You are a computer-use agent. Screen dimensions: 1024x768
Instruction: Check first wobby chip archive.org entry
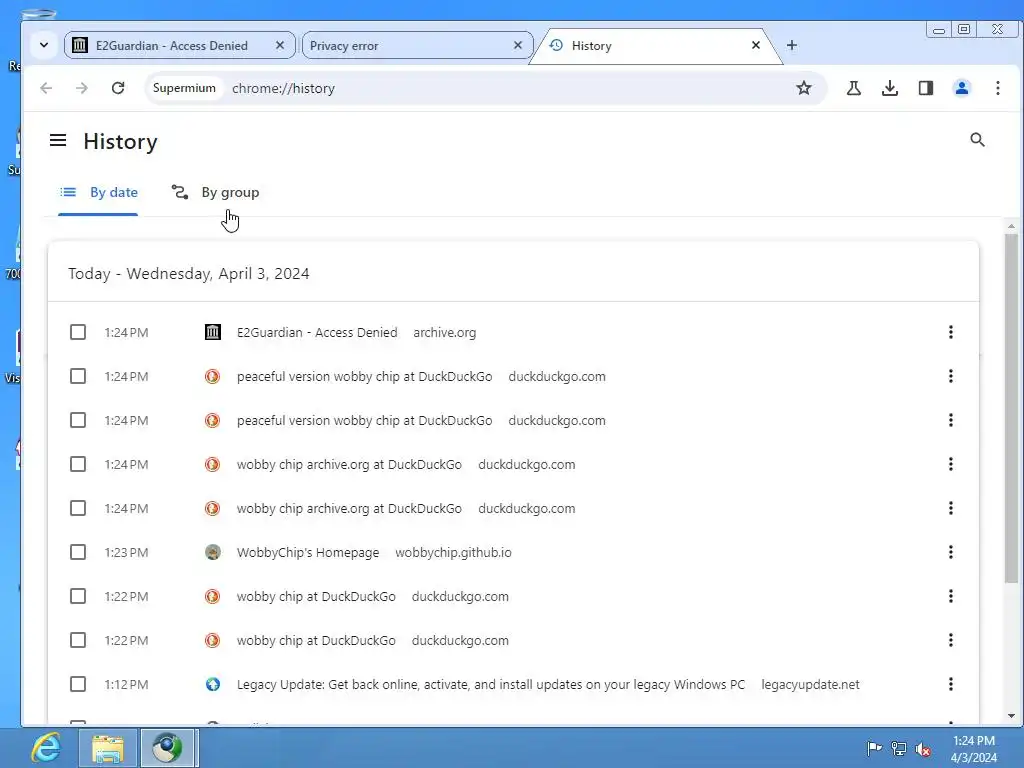click(78, 464)
